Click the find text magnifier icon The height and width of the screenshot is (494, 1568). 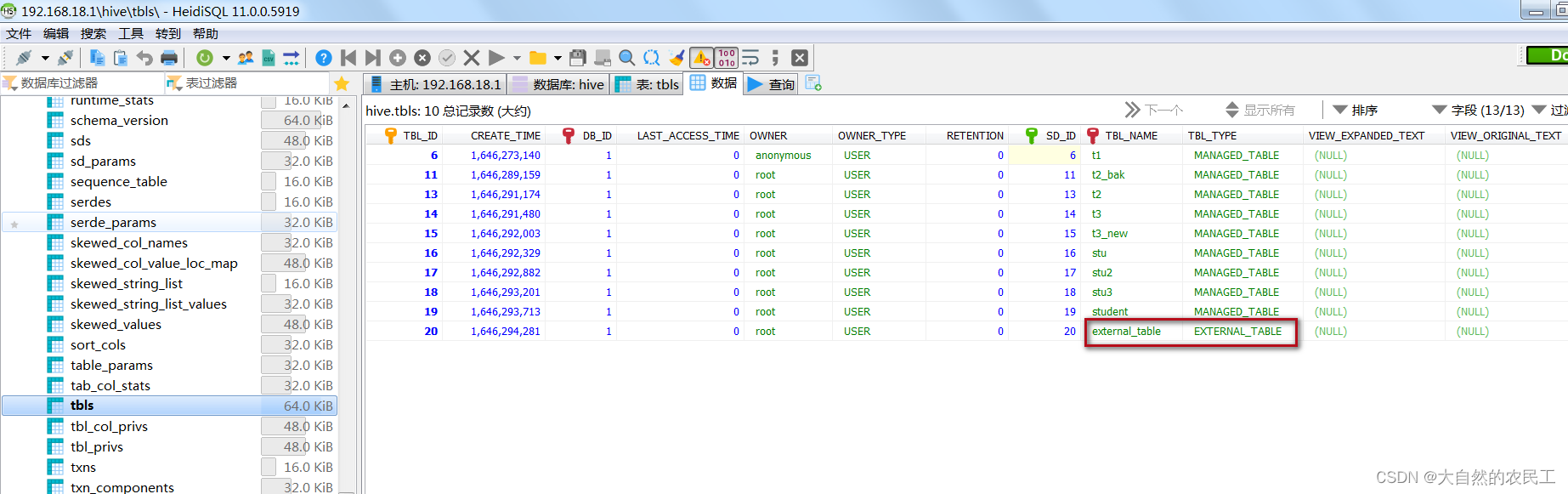627,58
